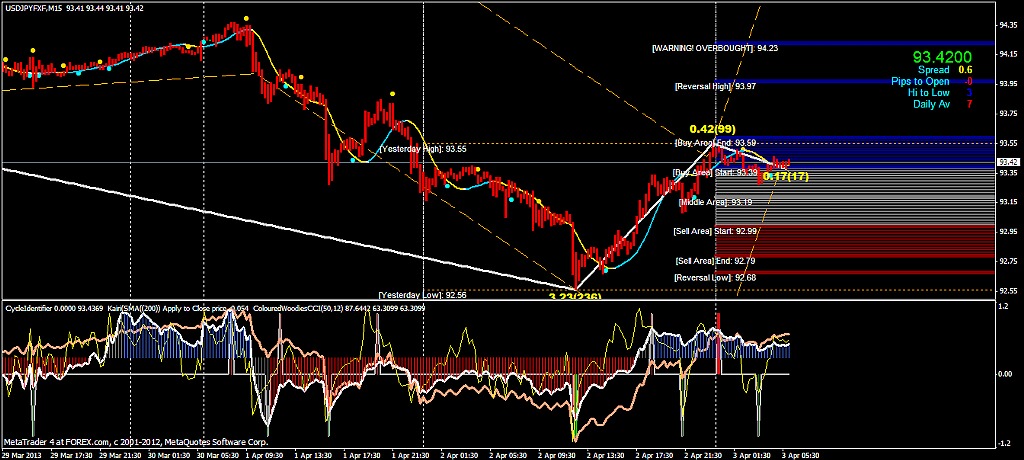Select the Spread value label
The image size is (1024, 460).
pyautogui.click(x=933, y=70)
